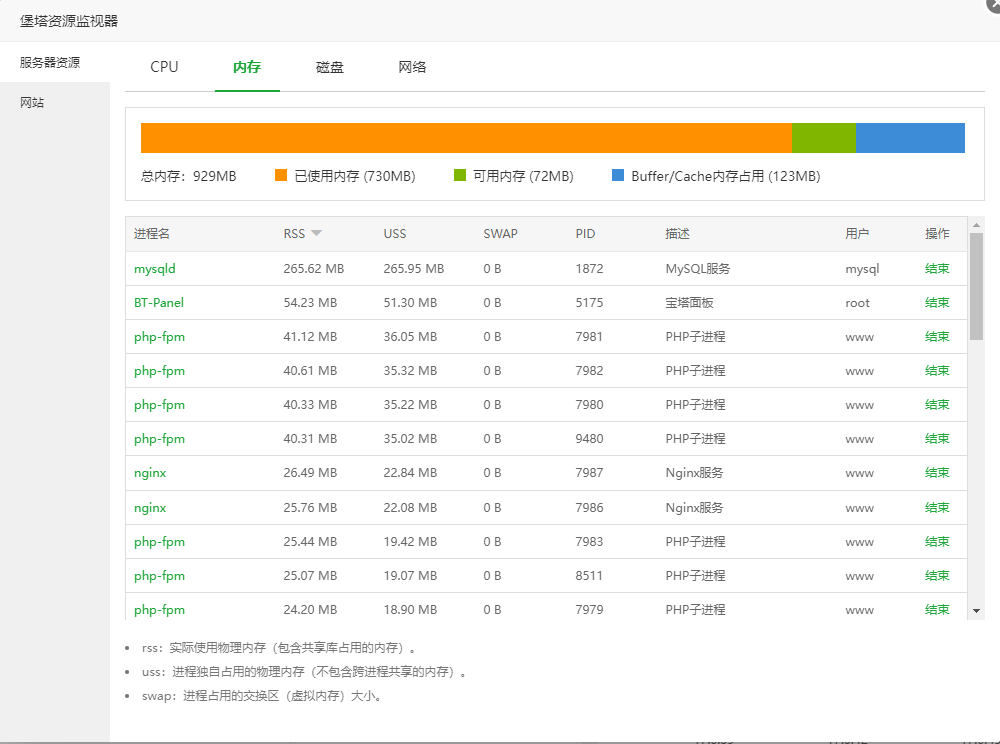
Task: Click the 进程名 column header
Action: (x=152, y=233)
